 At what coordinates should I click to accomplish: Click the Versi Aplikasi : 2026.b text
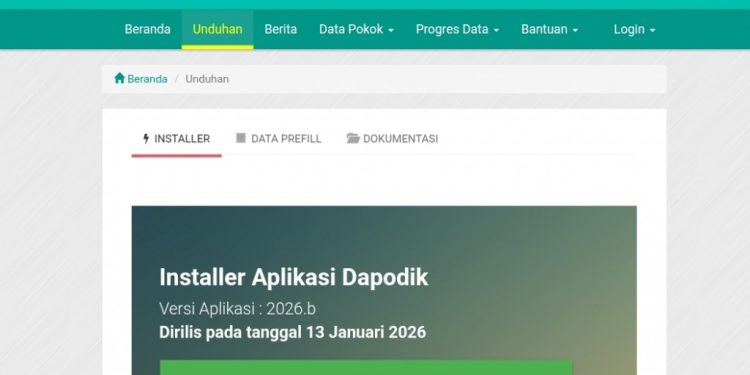(x=237, y=309)
